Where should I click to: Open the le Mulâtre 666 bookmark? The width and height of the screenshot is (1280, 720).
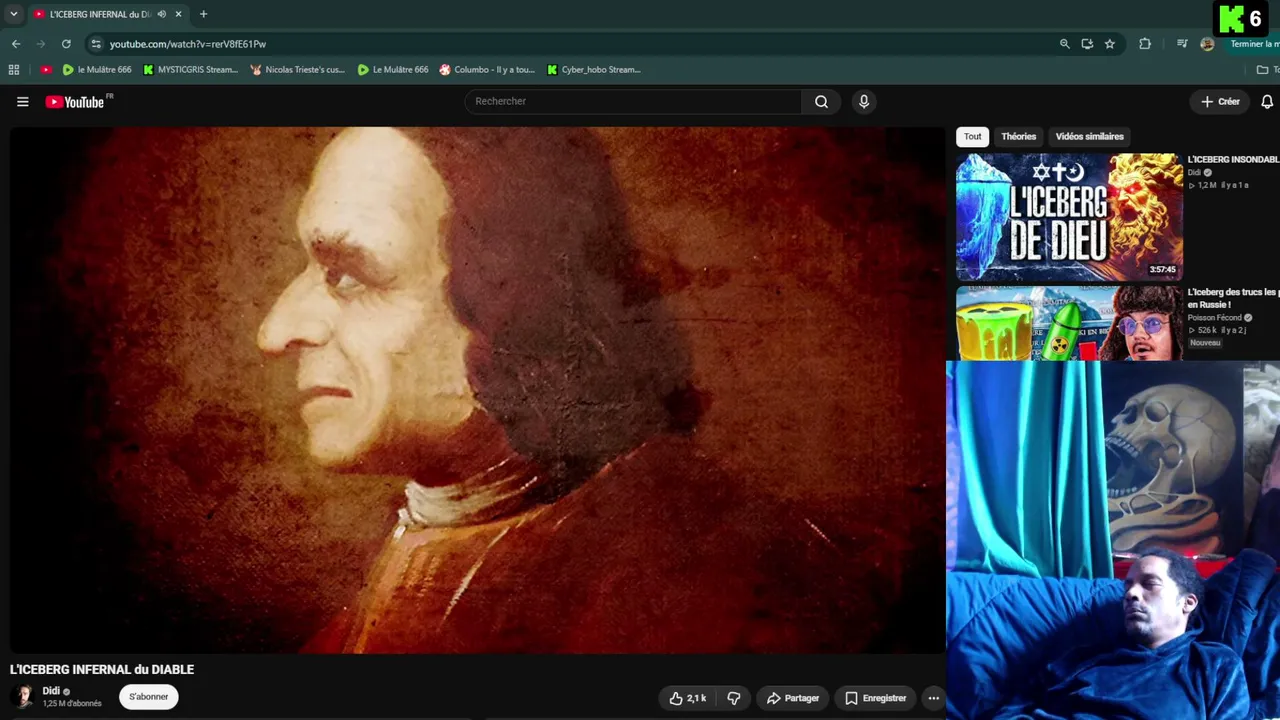point(97,70)
